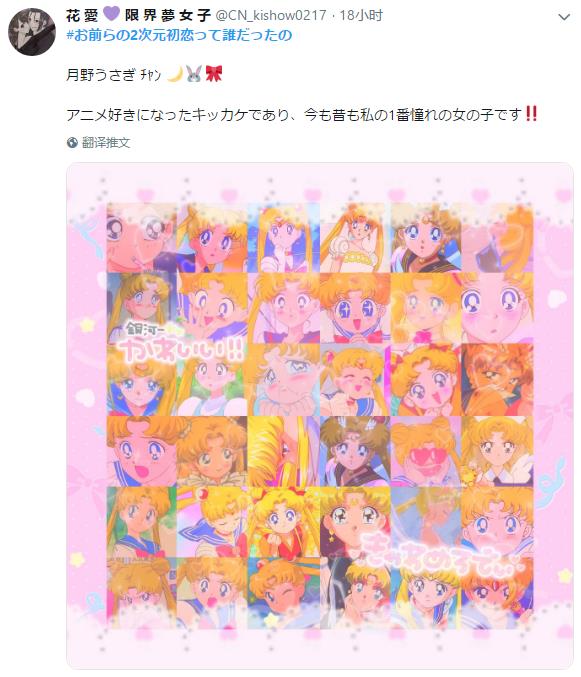Open the 花愛 限界夢女子 display name profile
This screenshot has height=677, width=581.
click(138, 16)
